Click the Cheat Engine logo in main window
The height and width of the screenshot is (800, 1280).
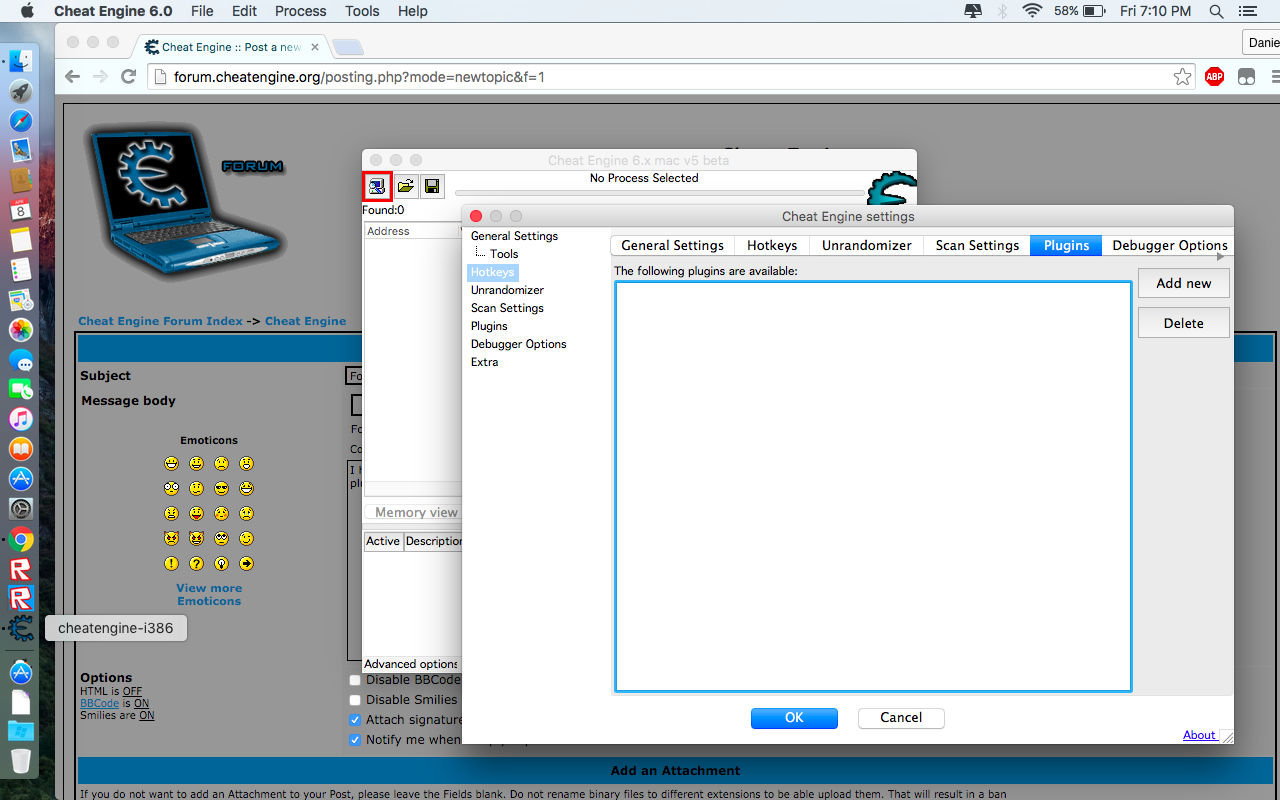click(891, 190)
